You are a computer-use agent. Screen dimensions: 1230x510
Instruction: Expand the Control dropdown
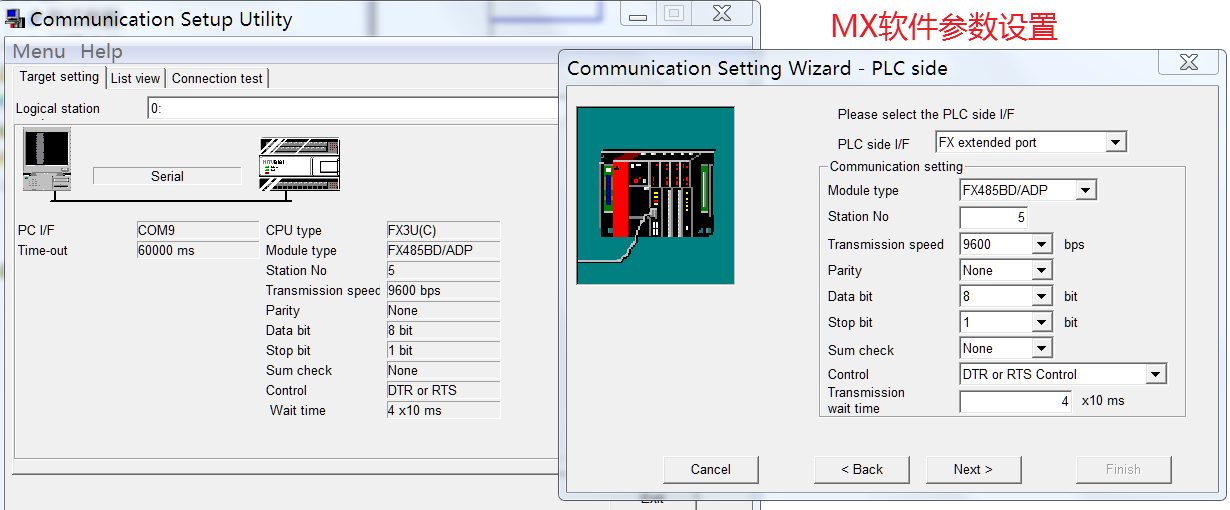[x=1156, y=374]
